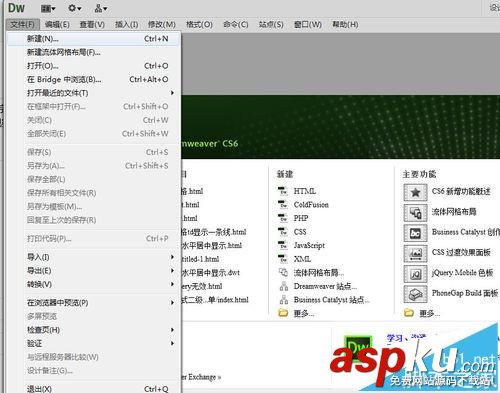Create a new ColdFusion document link
500x393 pixels.
pyautogui.click(x=311, y=204)
